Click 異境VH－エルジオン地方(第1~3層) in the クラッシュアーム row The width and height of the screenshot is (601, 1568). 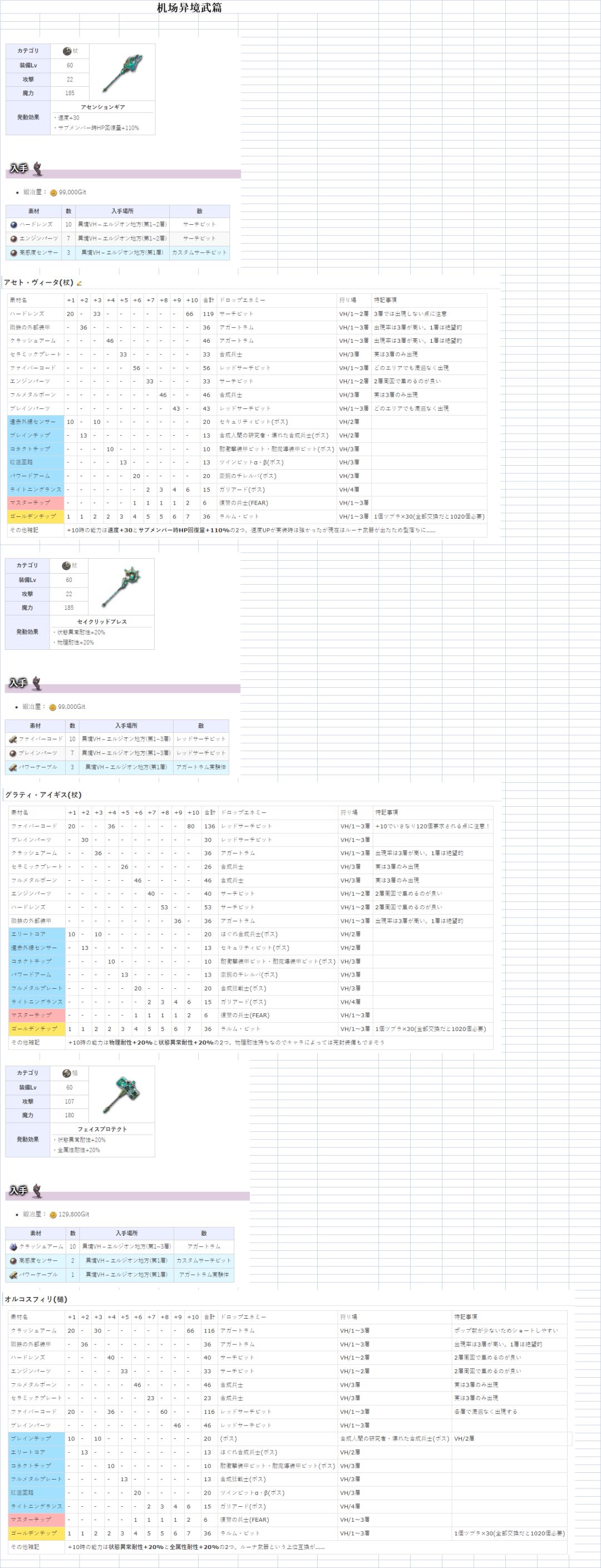click(127, 1246)
